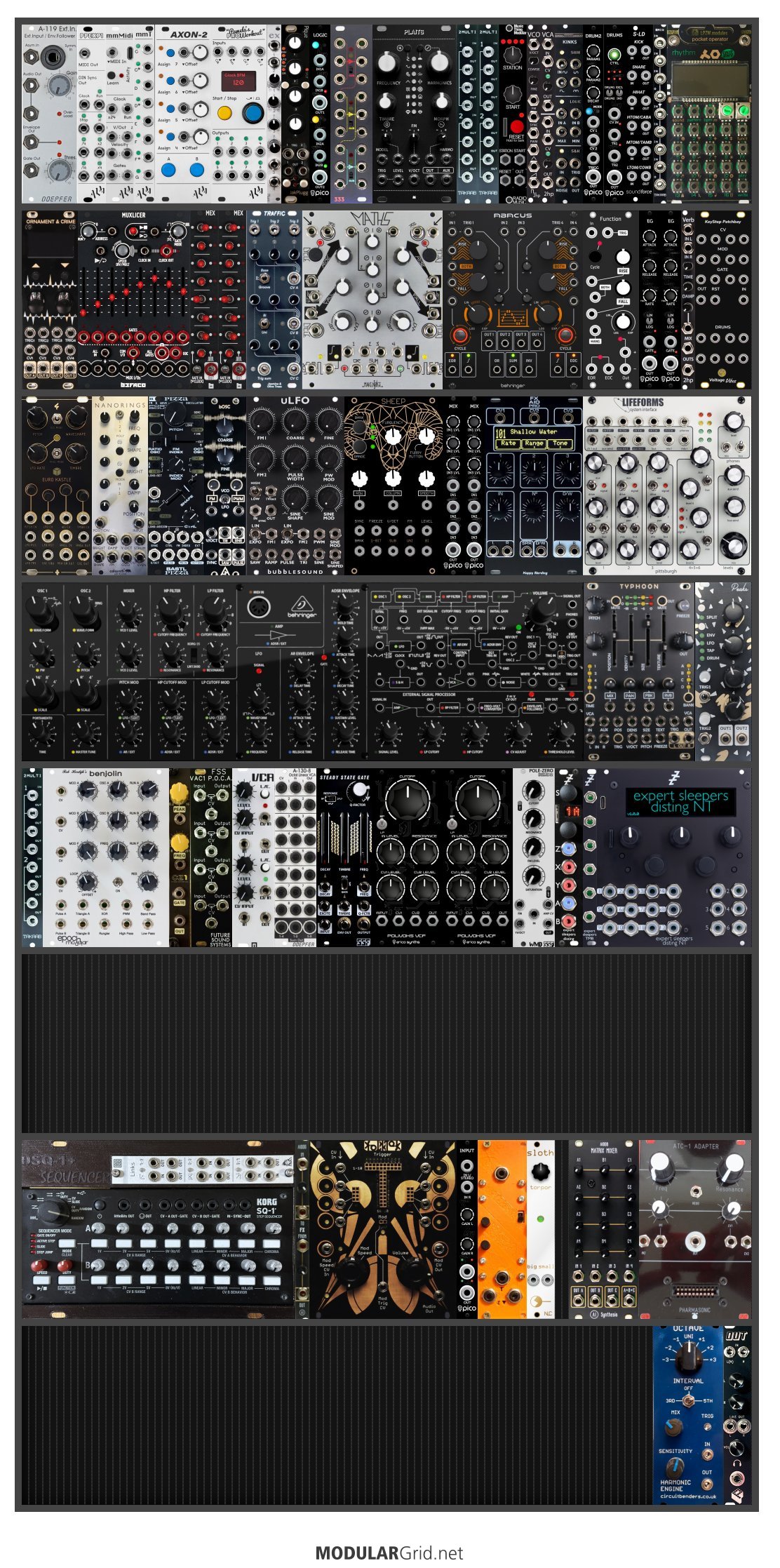The width and height of the screenshot is (780, 1568).
Task: Toggle the black Cycle button on the Function module
Action: (x=595, y=256)
